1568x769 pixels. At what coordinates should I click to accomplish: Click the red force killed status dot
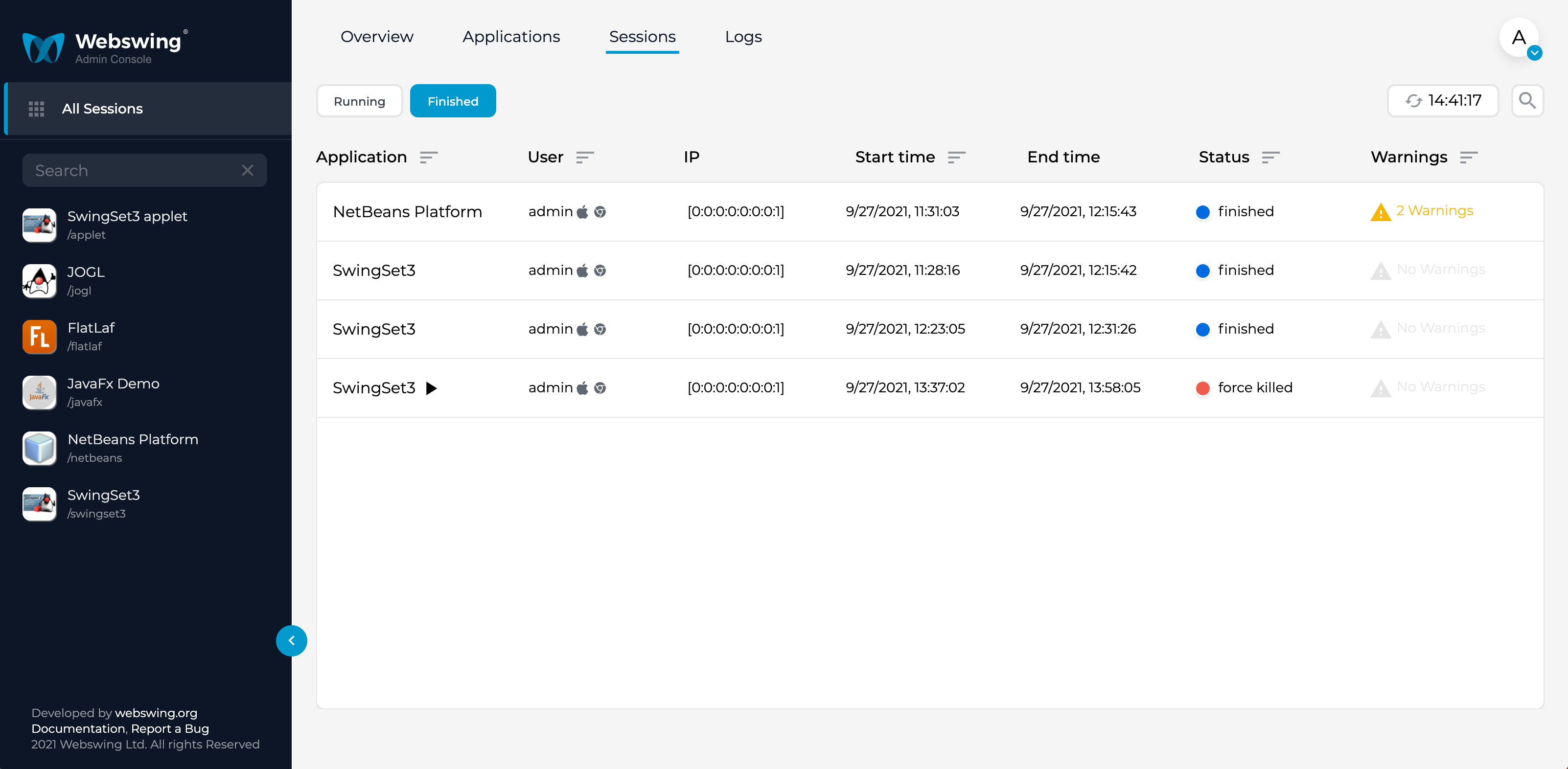[1203, 388]
